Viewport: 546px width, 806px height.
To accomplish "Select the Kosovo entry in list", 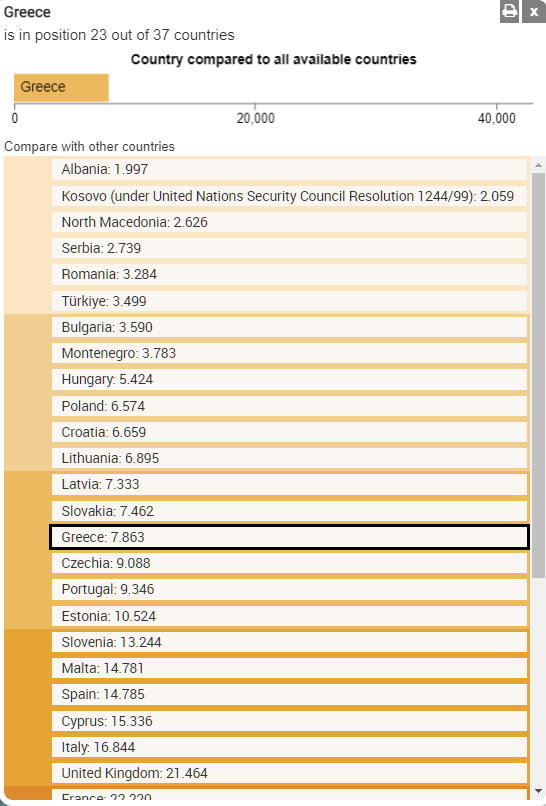I will pyautogui.click(x=289, y=196).
